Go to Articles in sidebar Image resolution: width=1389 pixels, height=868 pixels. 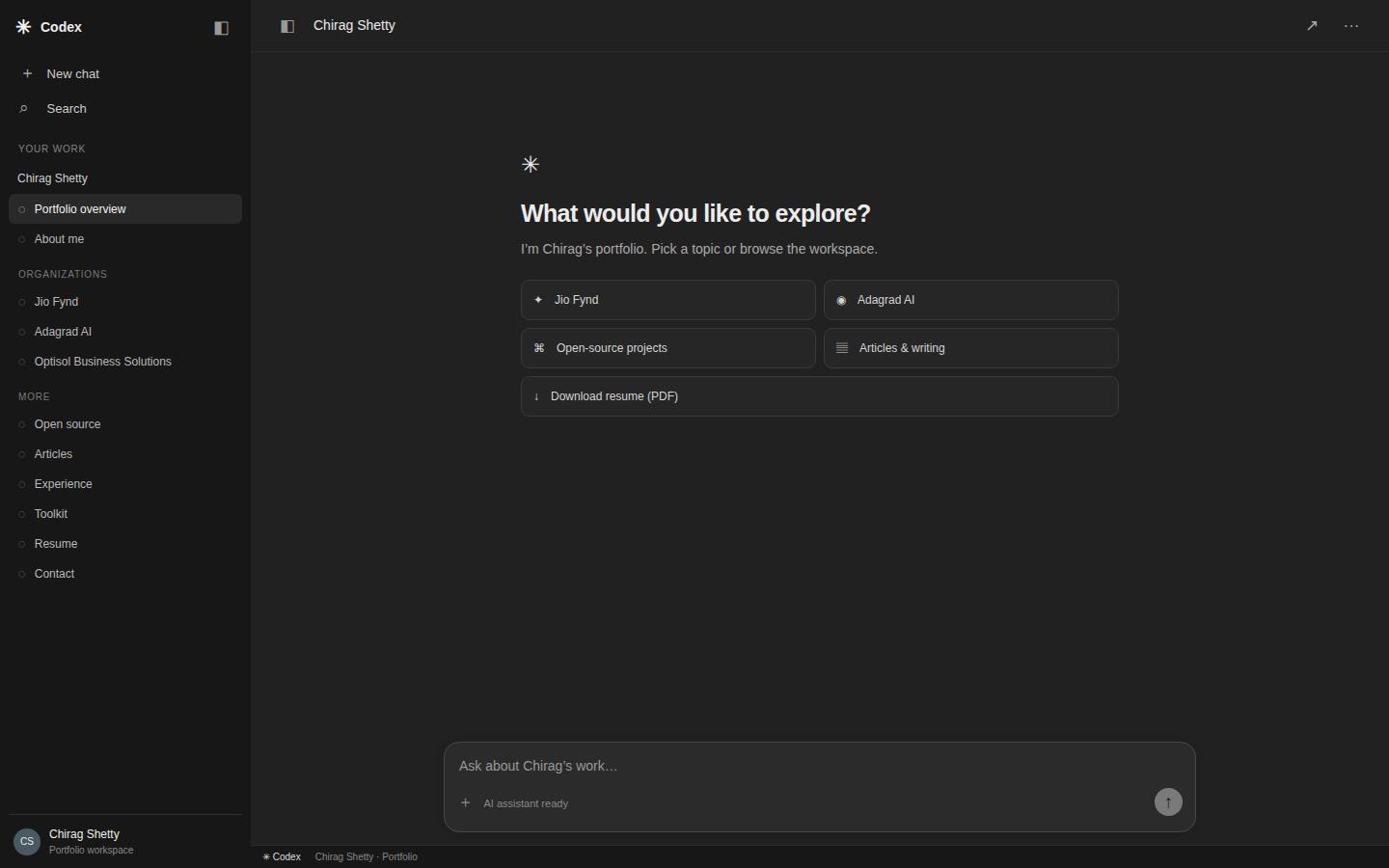pyautogui.click(x=125, y=454)
